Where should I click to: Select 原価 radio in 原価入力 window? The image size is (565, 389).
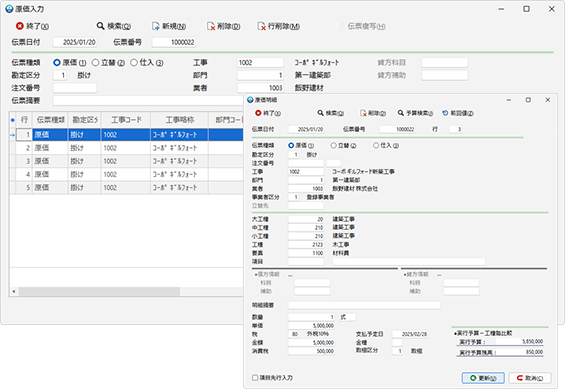[57, 63]
